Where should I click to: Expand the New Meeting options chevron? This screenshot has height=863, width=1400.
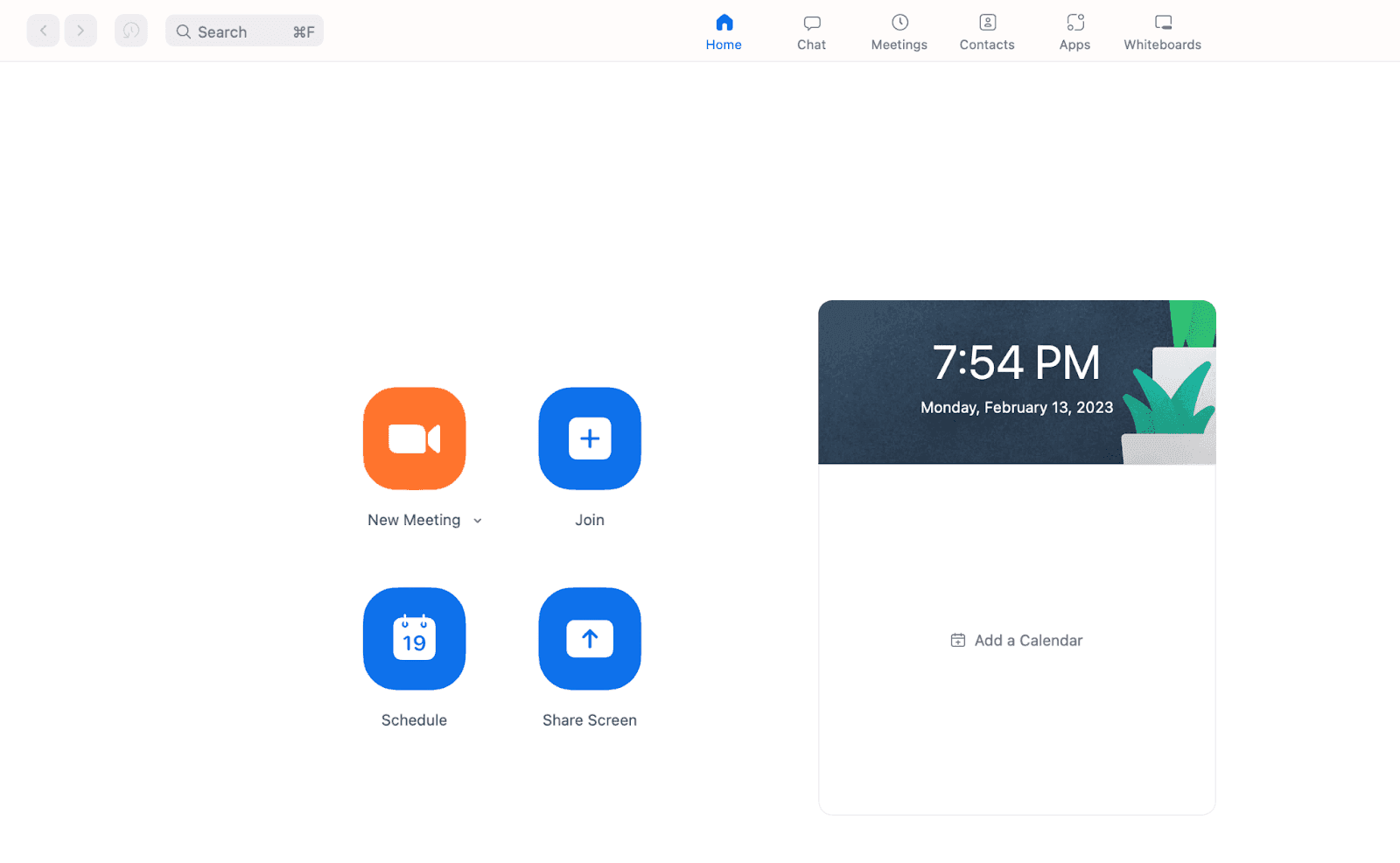coord(478,521)
